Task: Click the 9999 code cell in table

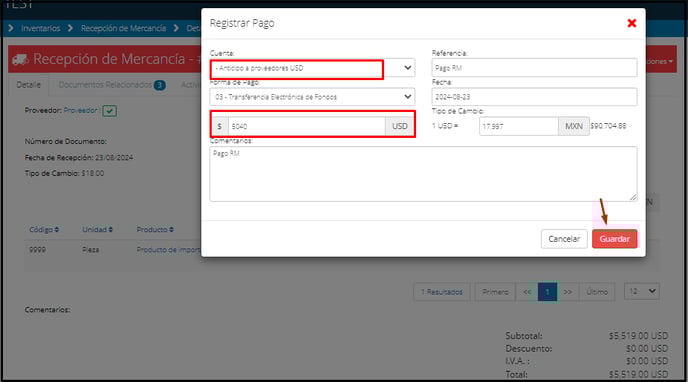Action: coord(37,250)
